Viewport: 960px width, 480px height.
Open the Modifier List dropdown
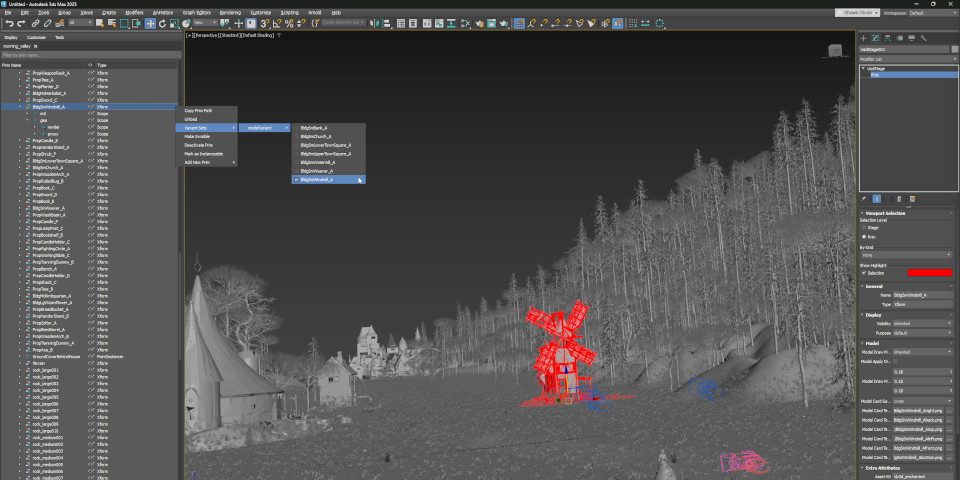pyautogui.click(x=906, y=59)
